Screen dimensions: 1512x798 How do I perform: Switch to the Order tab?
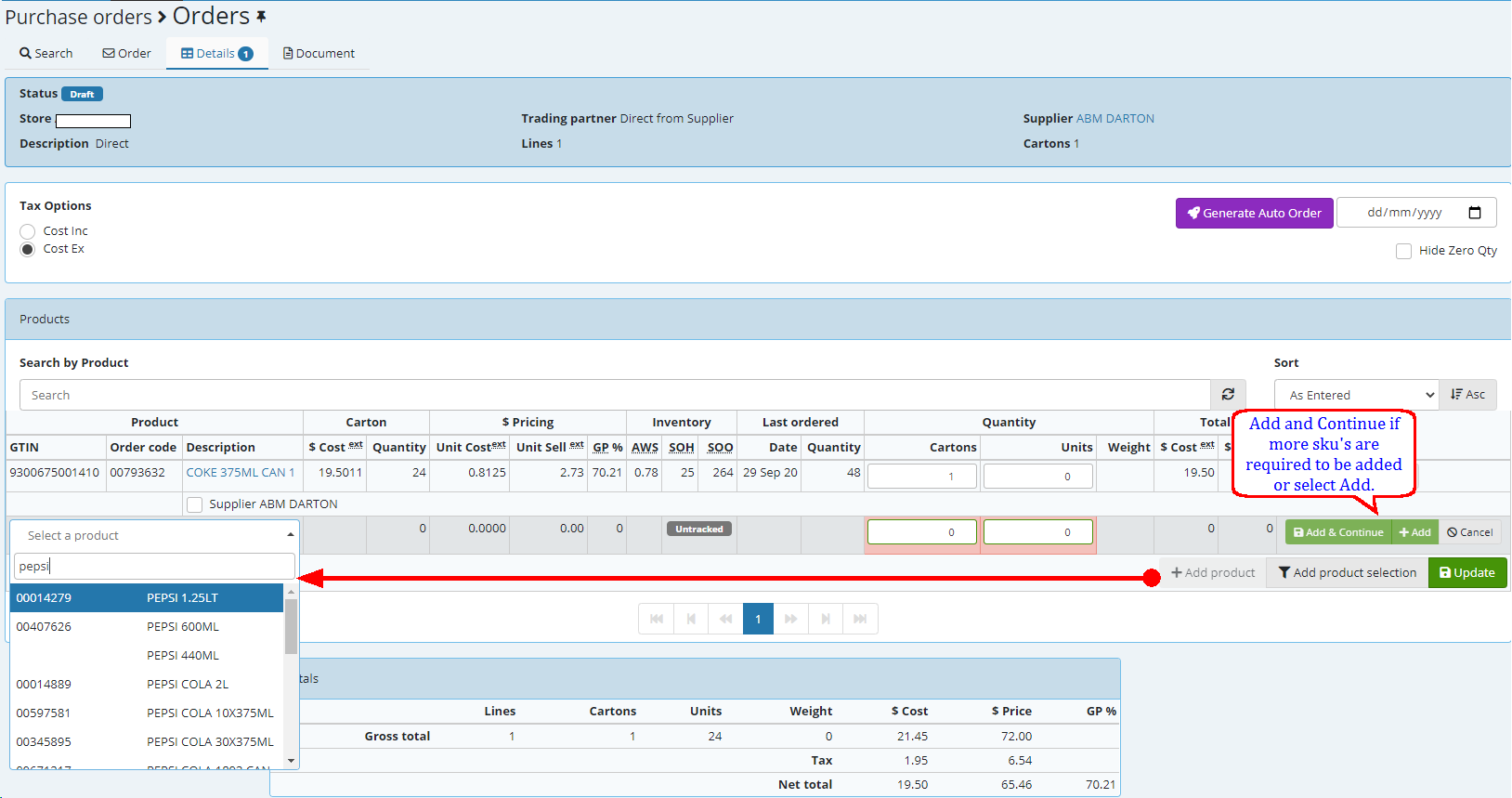point(126,54)
